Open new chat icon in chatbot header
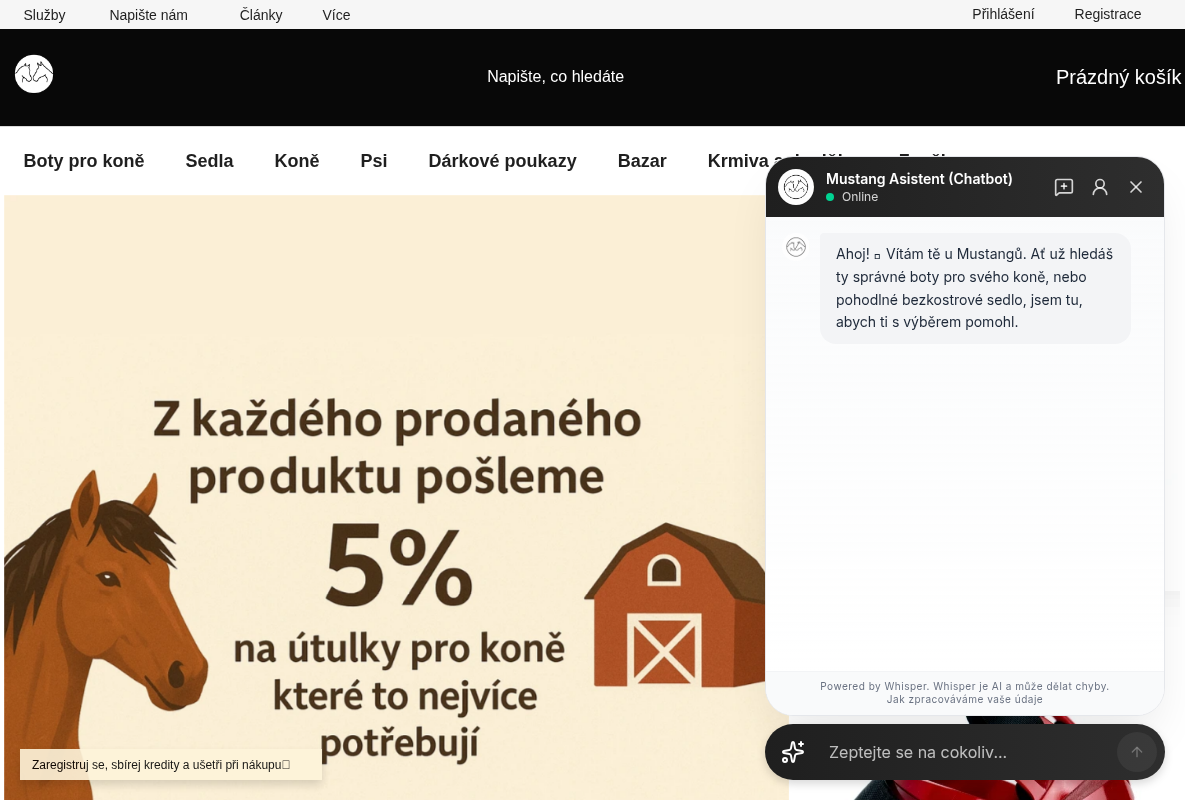Screen dimensions: 1200x800 pos(1064,187)
